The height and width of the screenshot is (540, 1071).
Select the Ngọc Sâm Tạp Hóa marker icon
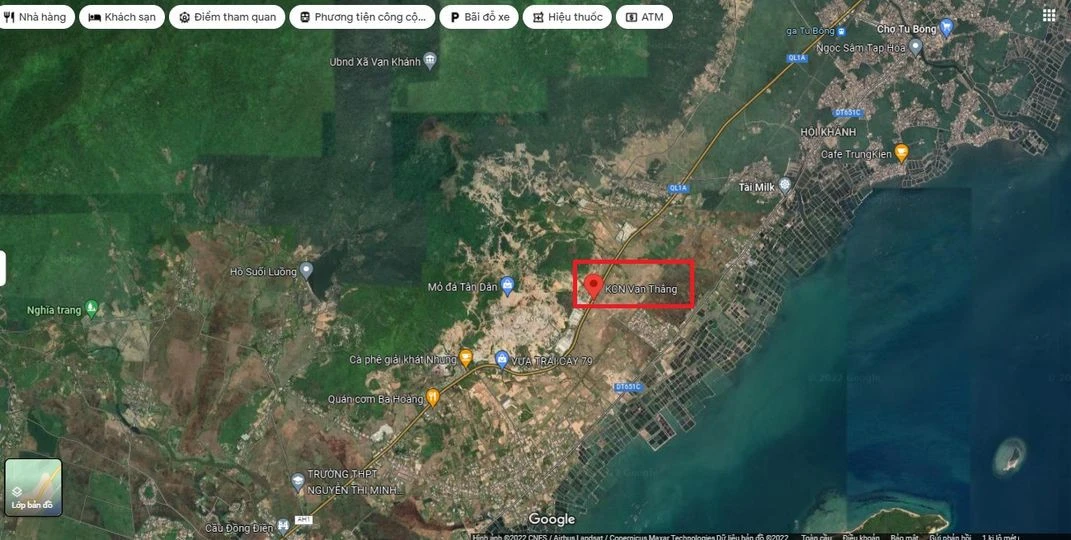[x=916, y=46]
